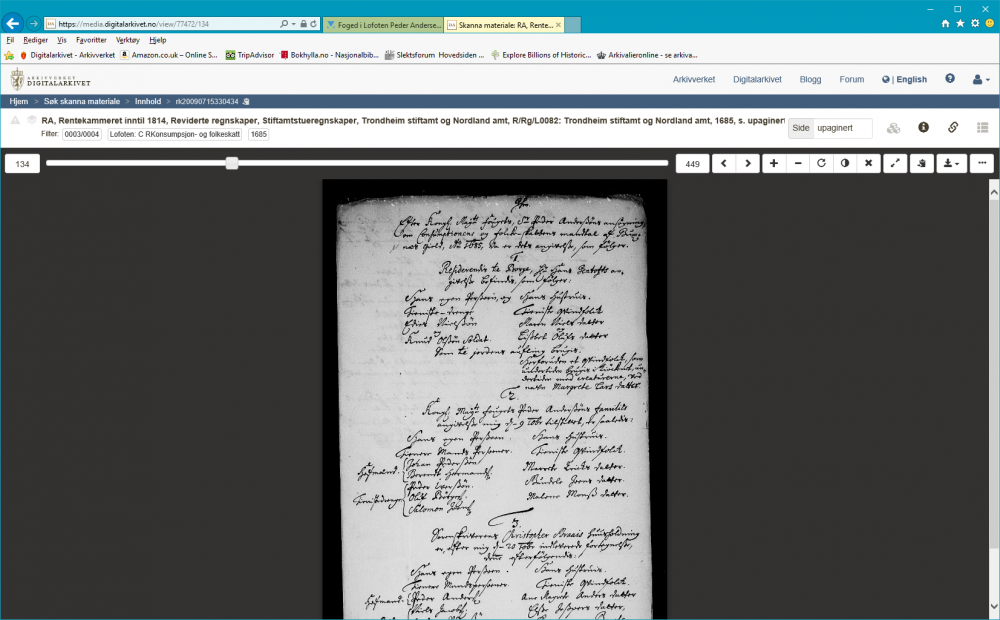
Task: Open permanent link chain icon
Action: 953,128
